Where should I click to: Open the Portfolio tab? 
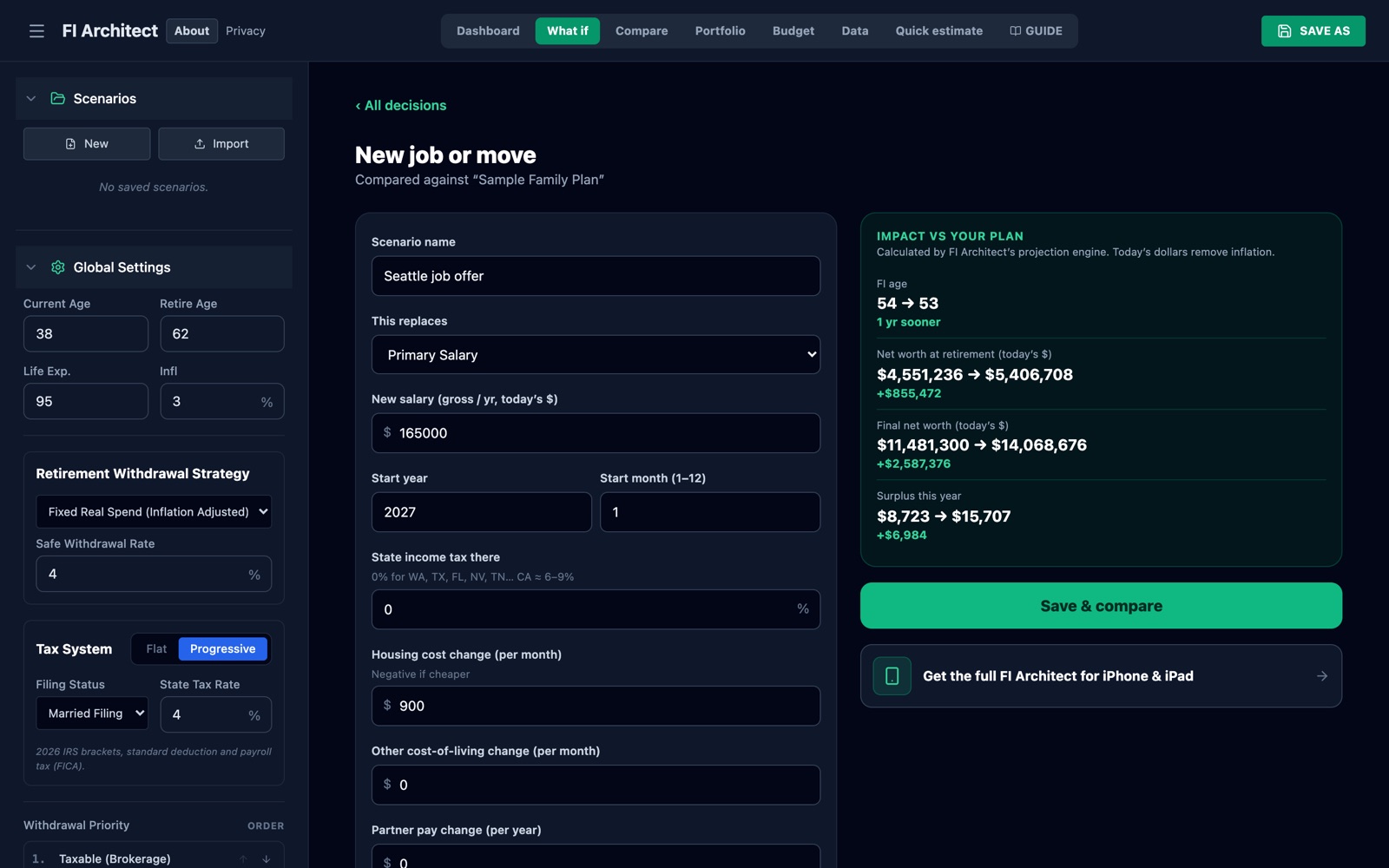[720, 31]
